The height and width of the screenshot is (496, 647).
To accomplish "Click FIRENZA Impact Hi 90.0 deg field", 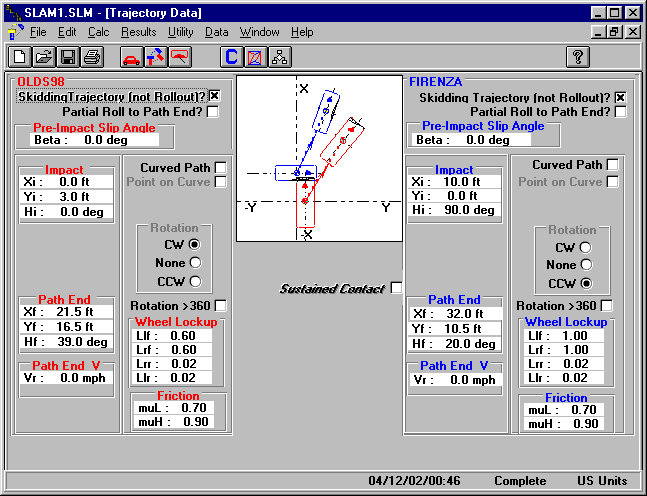I will point(455,210).
